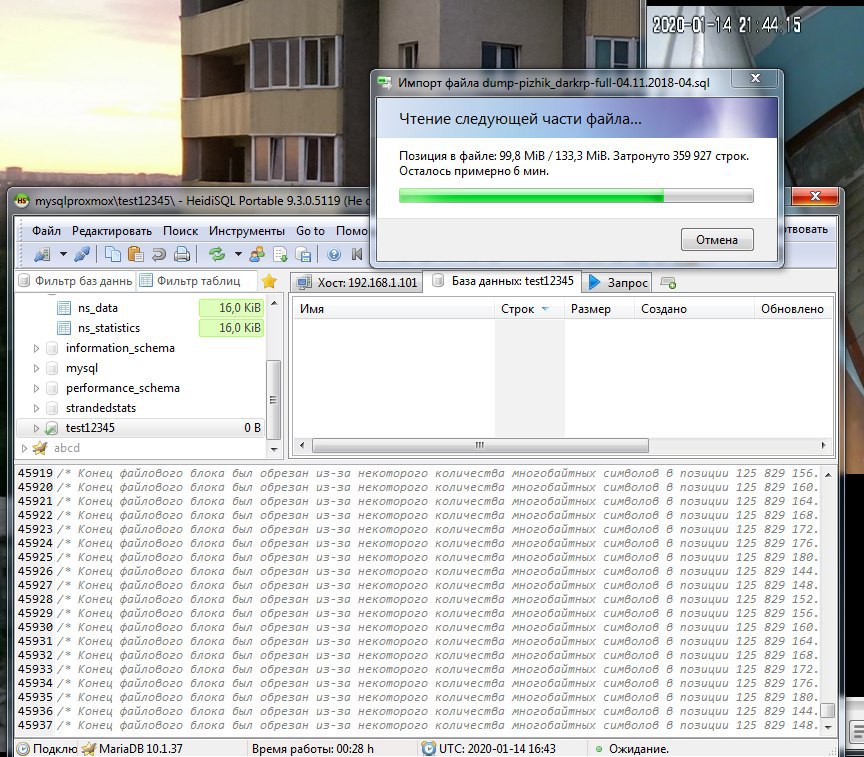The height and width of the screenshot is (757, 864).
Task: Expand the information_schema database
Action: coord(36,348)
